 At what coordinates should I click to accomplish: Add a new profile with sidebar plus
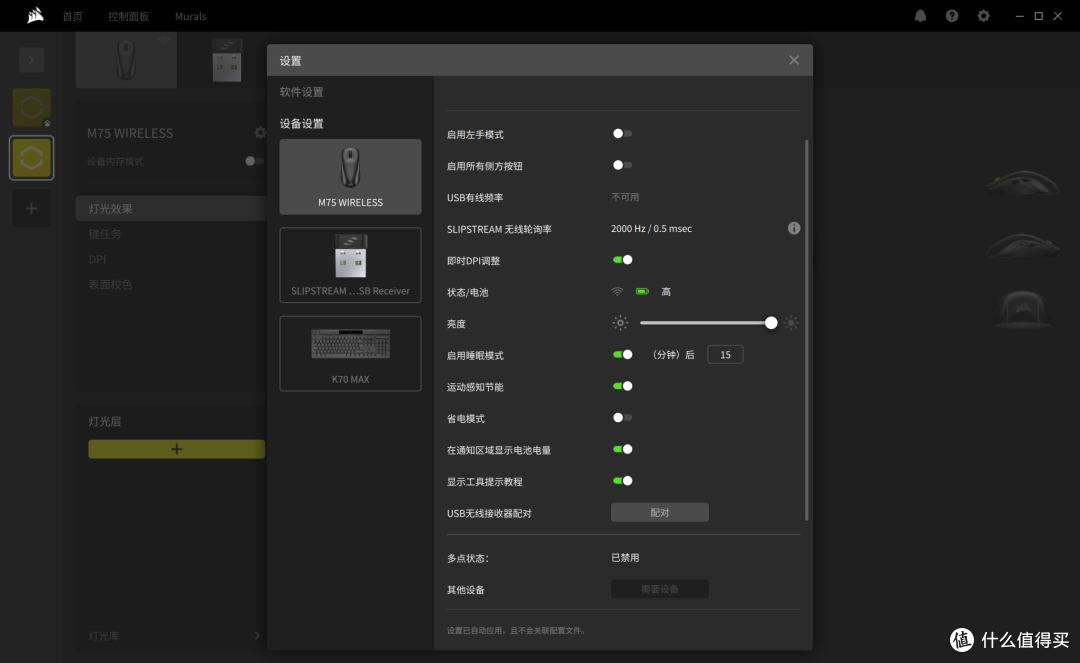pos(32,208)
